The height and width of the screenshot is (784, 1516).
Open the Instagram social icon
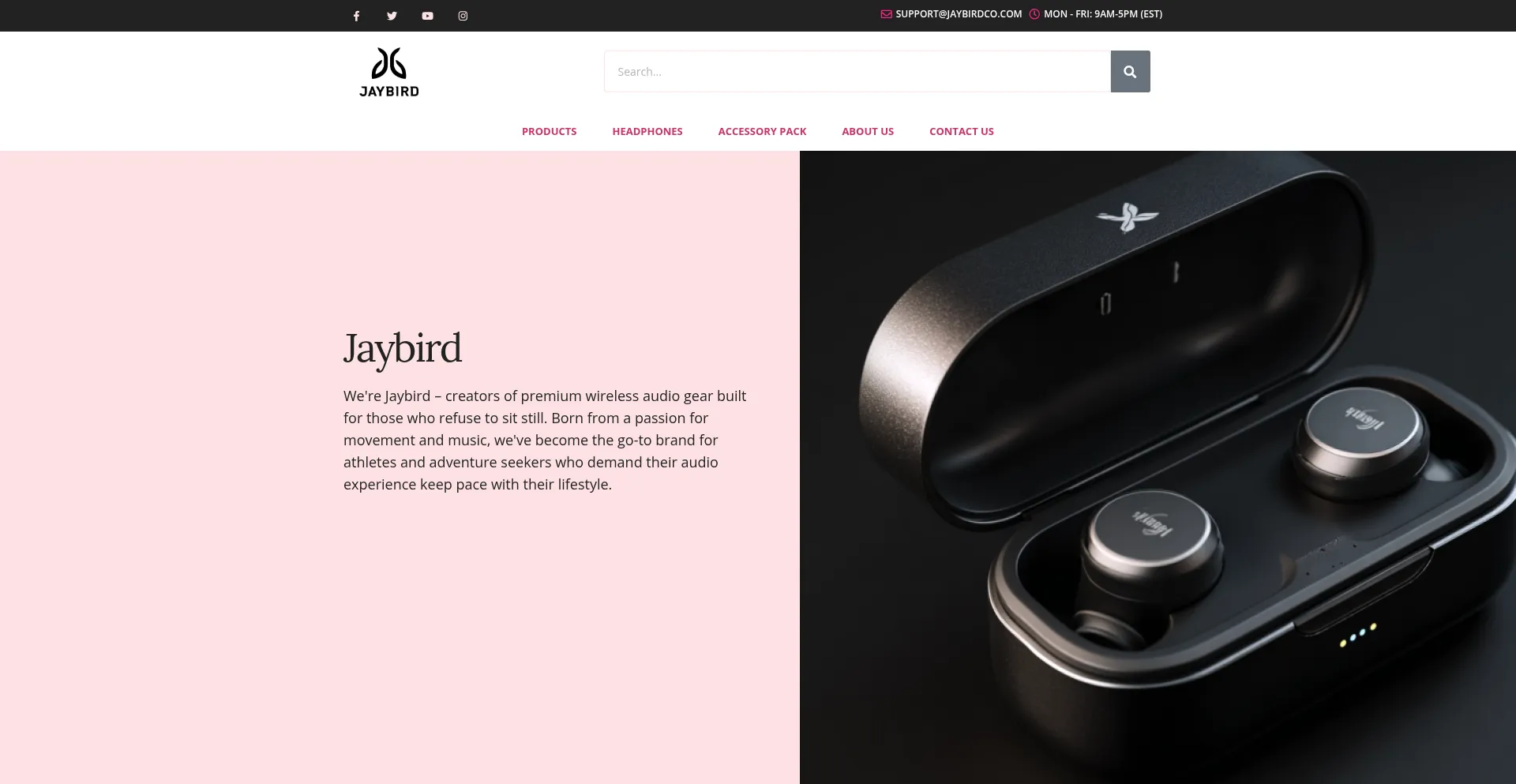point(463,16)
